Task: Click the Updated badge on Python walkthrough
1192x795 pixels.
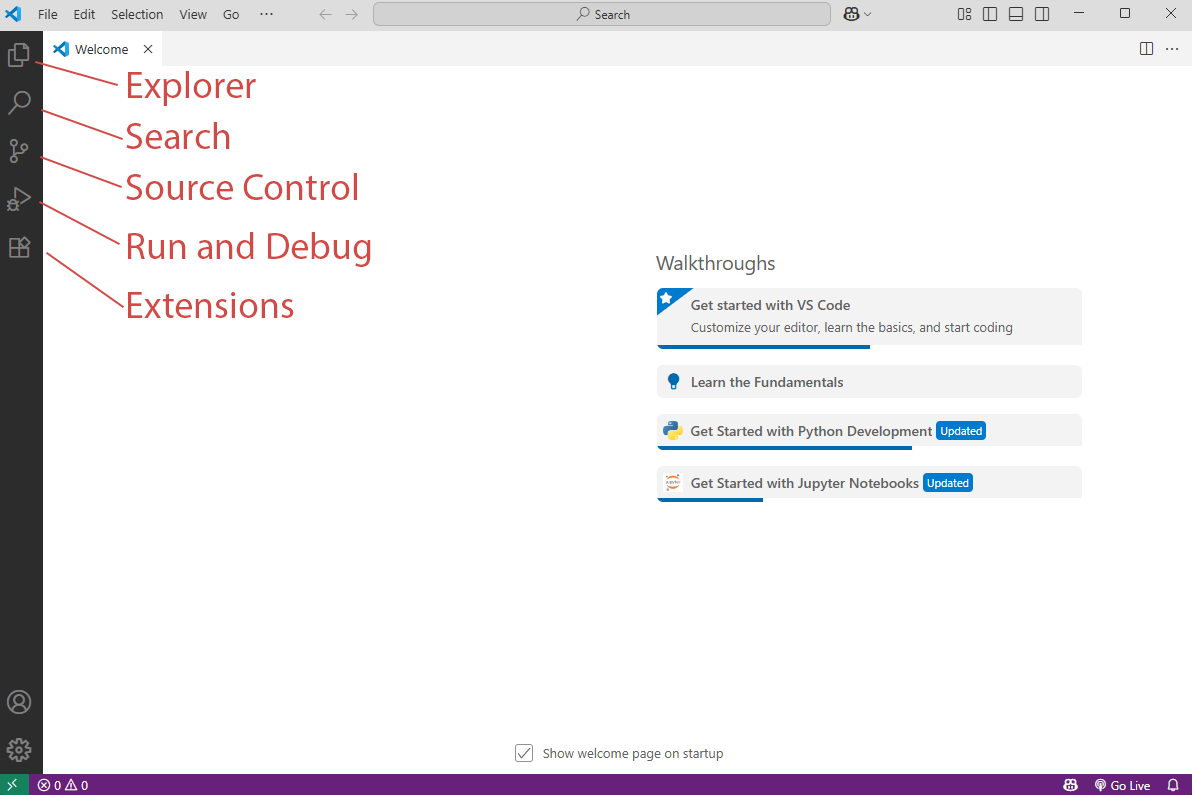Action: point(961,431)
